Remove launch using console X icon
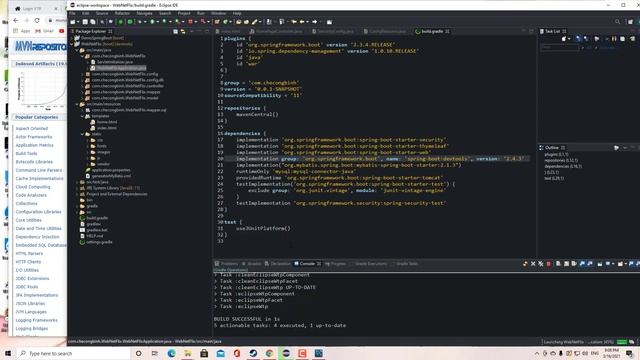Screen dimensions: 640x360 point(533,264)
